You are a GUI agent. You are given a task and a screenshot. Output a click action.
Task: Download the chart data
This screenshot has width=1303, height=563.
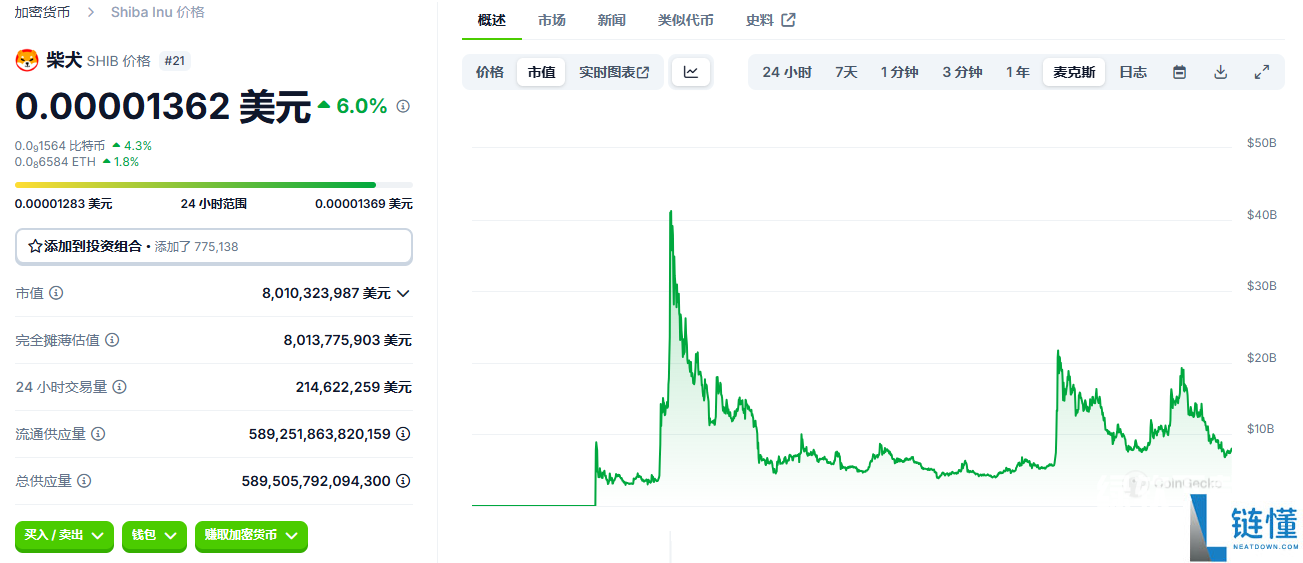pyautogui.click(x=1220, y=72)
